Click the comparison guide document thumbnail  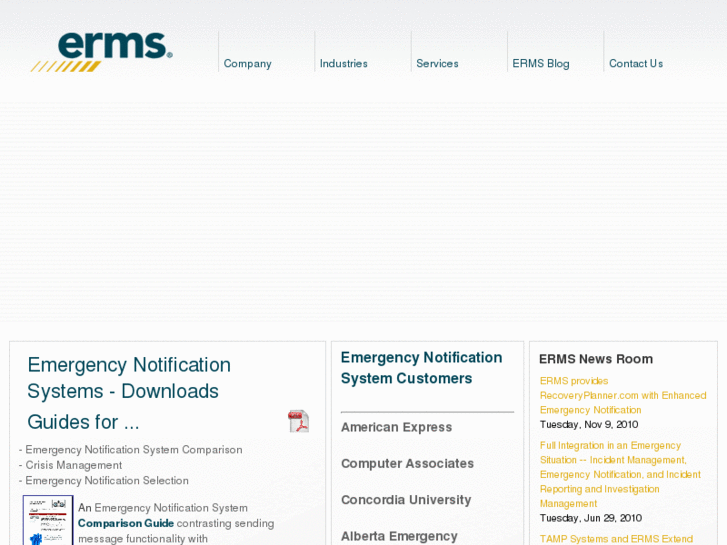[x=48, y=520]
